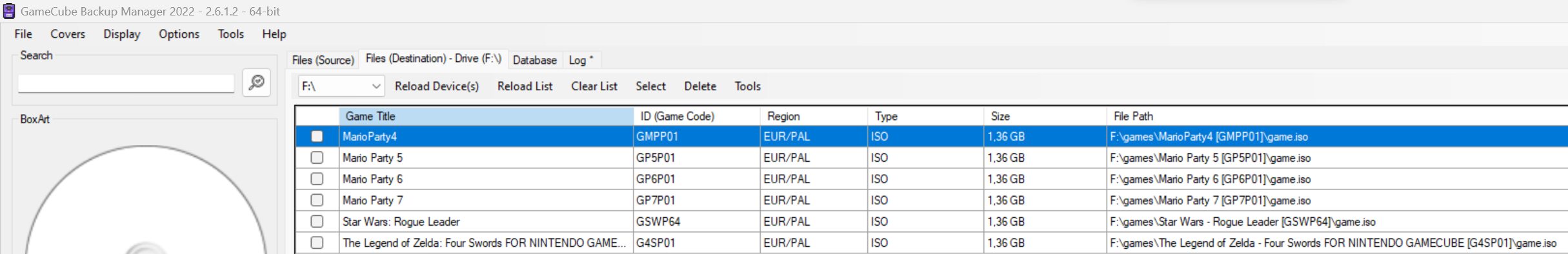Tick the Star Wars: Rogue Leader checkbox

pyautogui.click(x=317, y=222)
